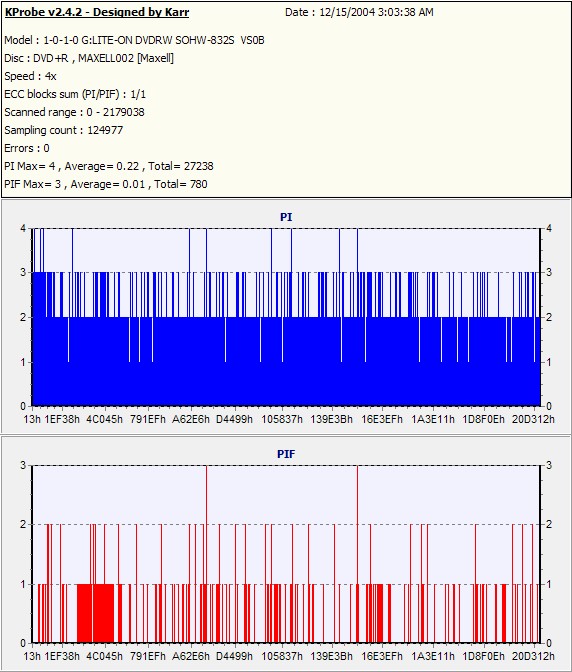572x672 pixels.
Task: Click the solid red block near 4C045h
Action: coord(96,613)
